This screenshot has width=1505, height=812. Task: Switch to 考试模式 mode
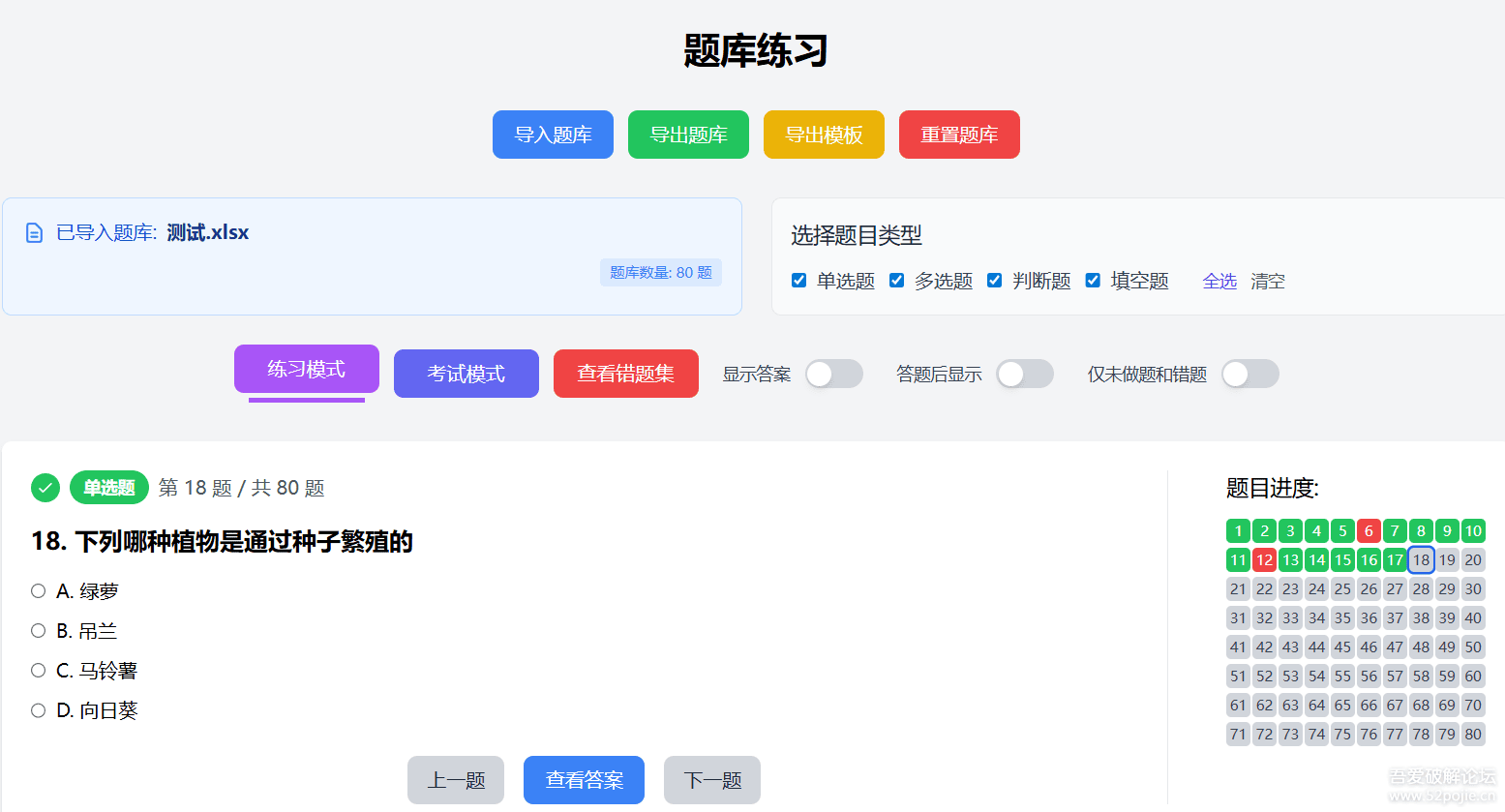point(466,374)
